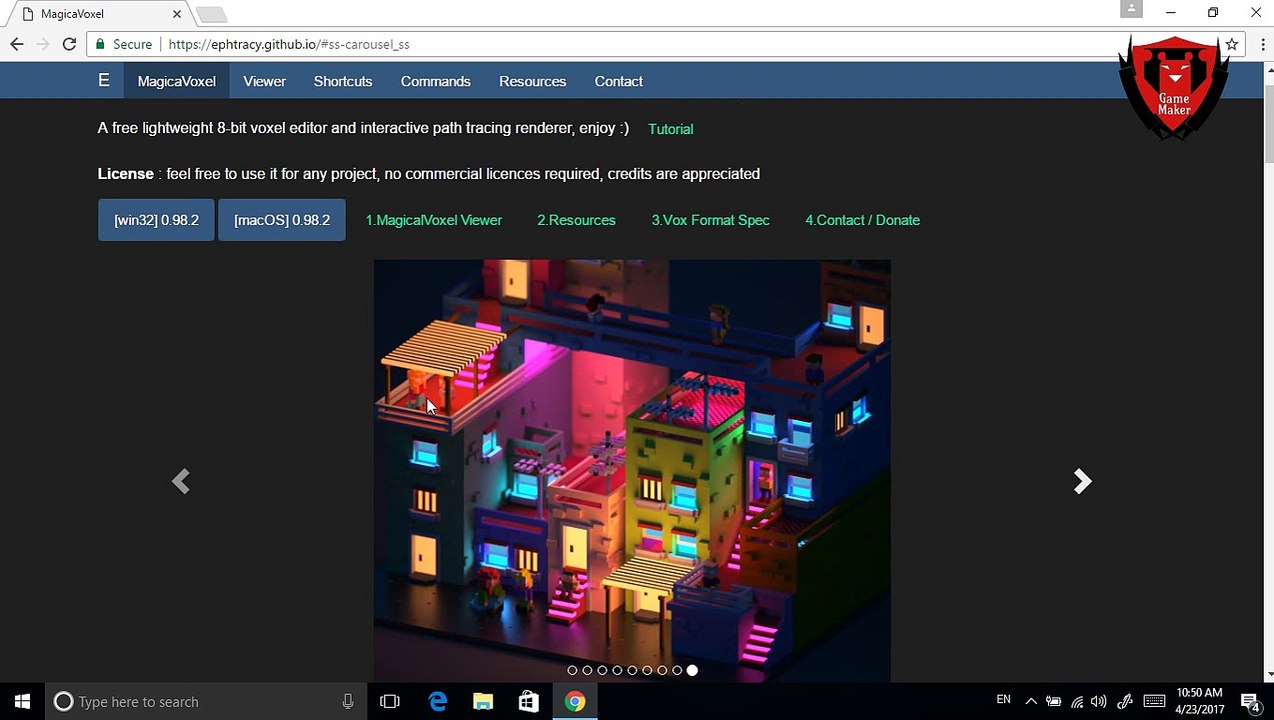The image size is (1274, 720).
Task: Go to the Commands page
Action: [435, 81]
